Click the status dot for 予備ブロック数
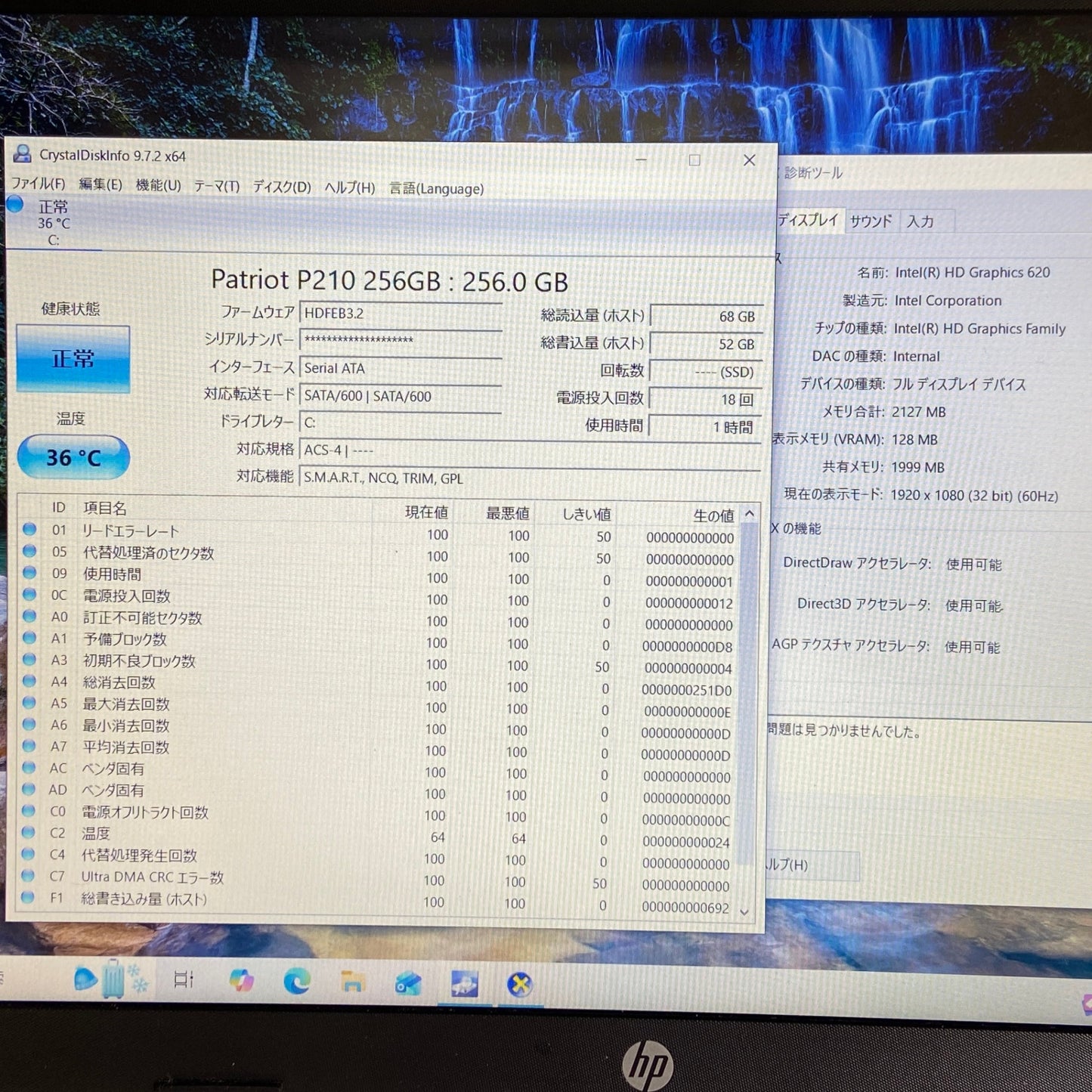 pyautogui.click(x=29, y=637)
